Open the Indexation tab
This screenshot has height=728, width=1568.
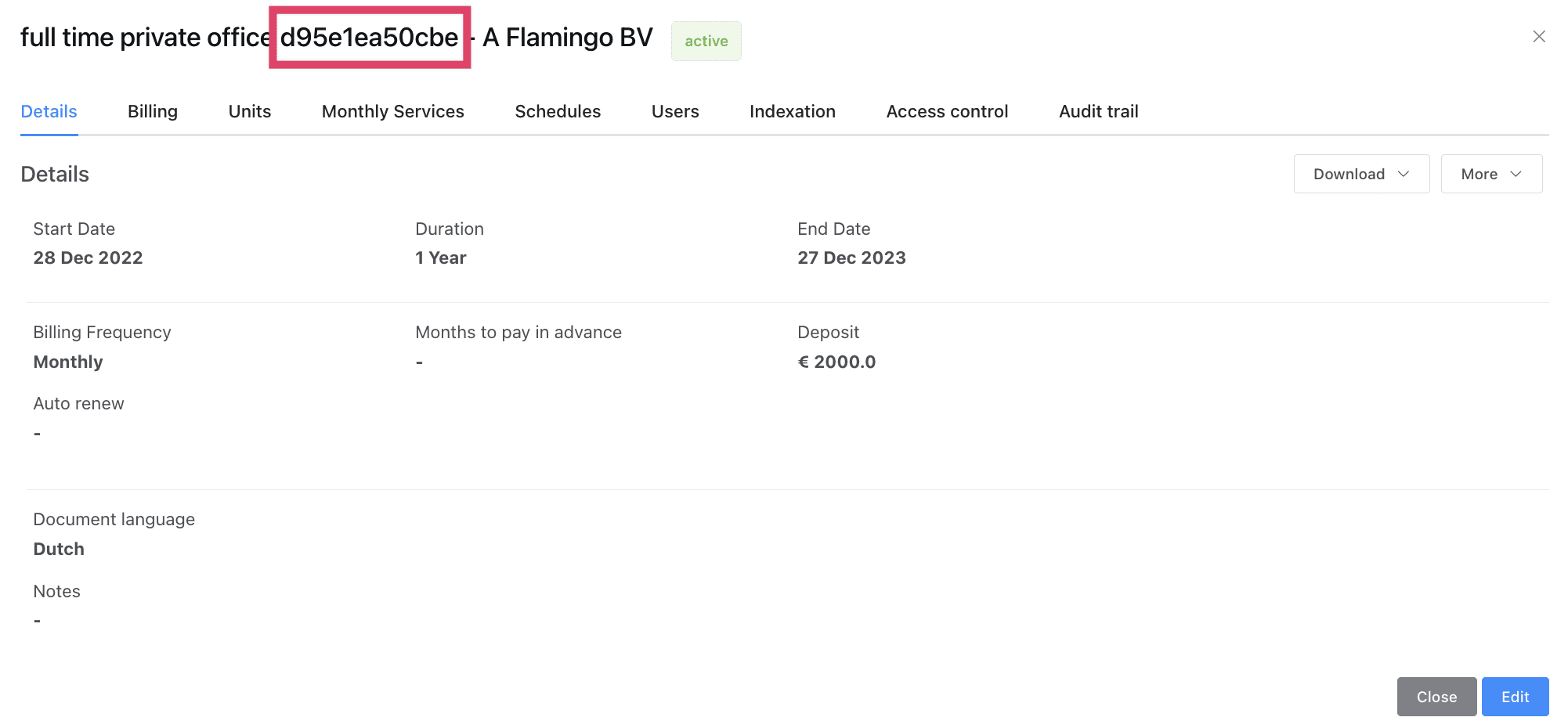[792, 111]
